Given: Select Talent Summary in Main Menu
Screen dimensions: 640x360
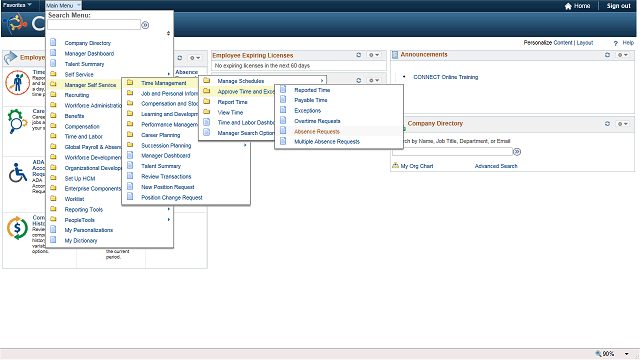Looking at the screenshot, I should tap(84, 64).
